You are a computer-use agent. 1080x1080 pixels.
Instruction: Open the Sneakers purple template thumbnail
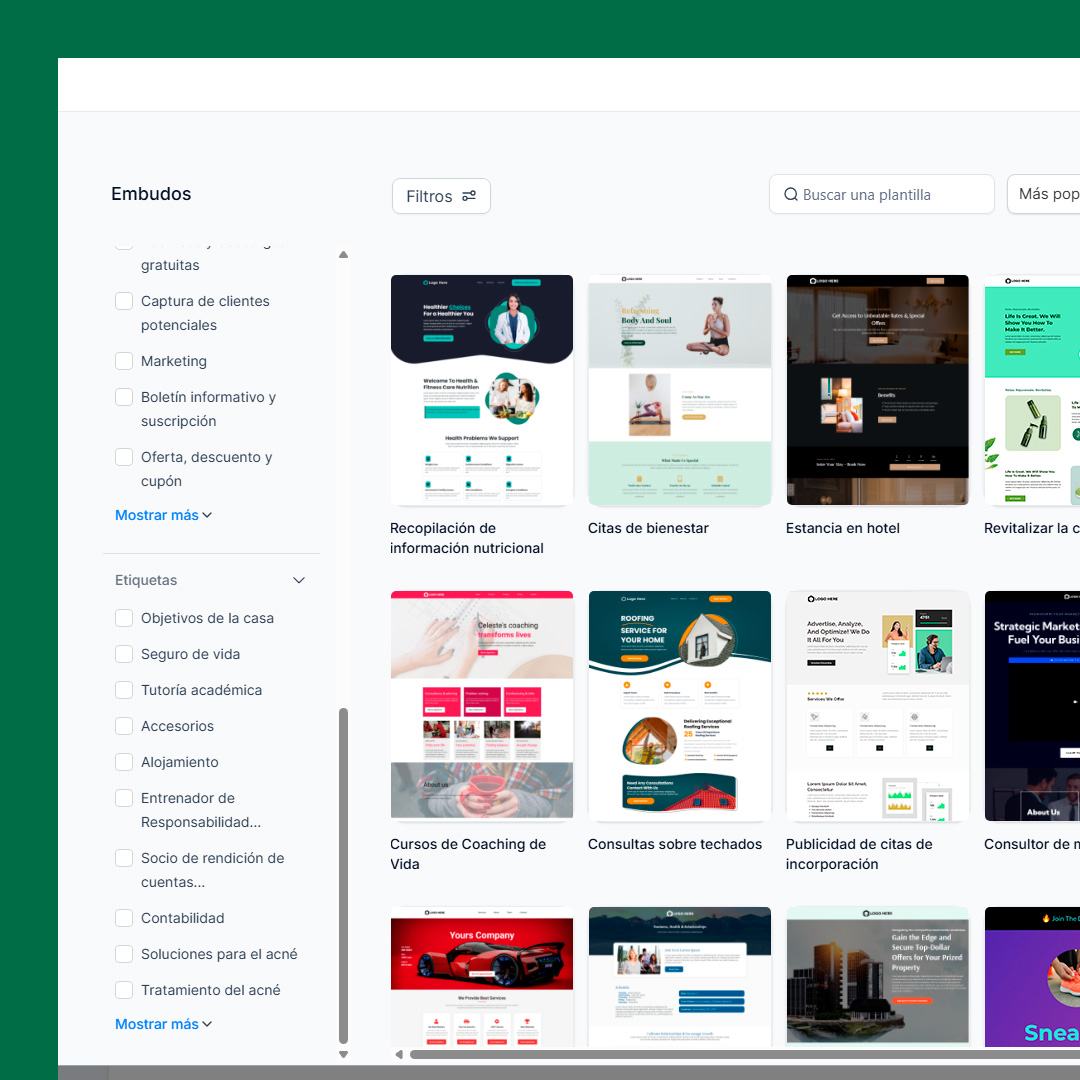(1032, 977)
